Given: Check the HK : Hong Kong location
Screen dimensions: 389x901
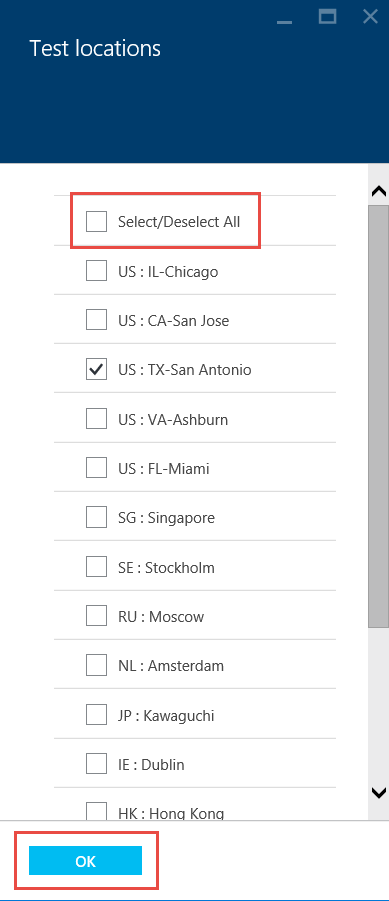Looking at the screenshot, I should (97, 811).
